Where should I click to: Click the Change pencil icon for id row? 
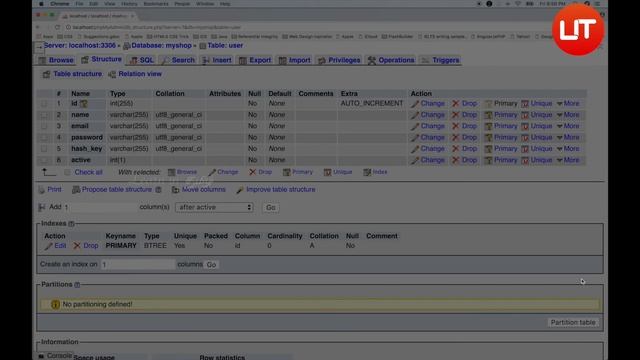point(415,104)
